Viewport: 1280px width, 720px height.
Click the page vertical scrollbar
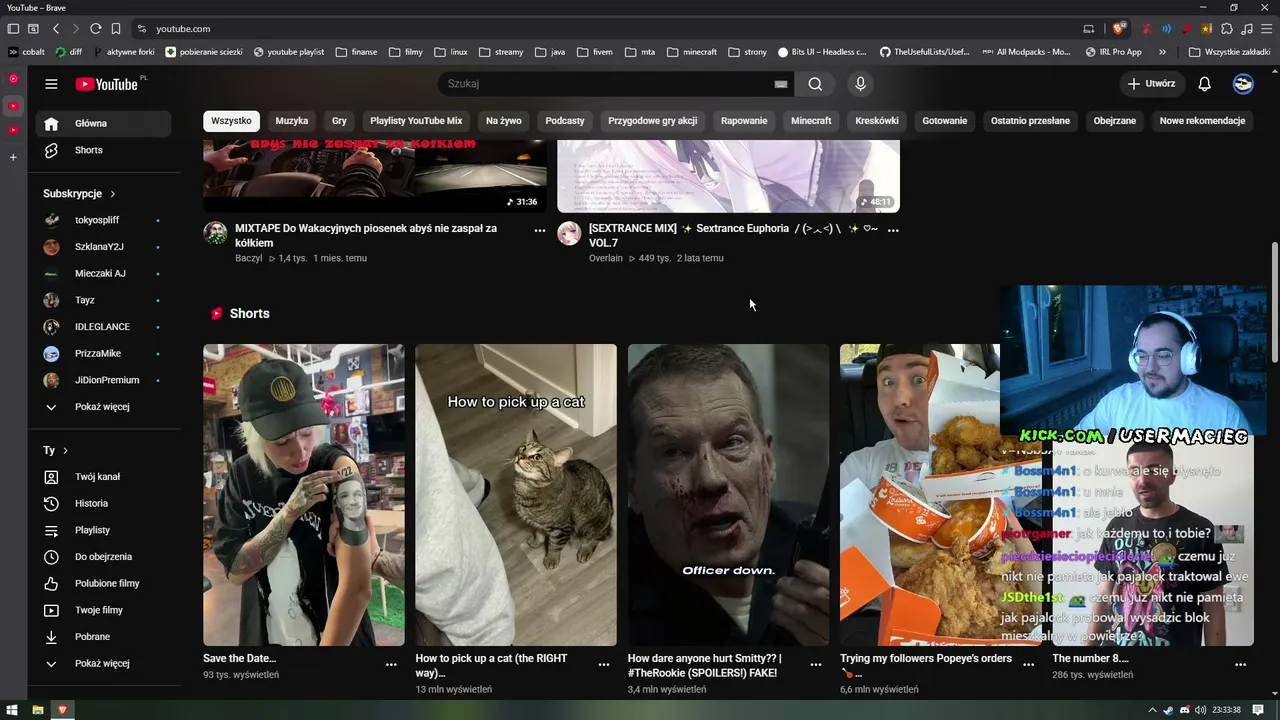1274,300
